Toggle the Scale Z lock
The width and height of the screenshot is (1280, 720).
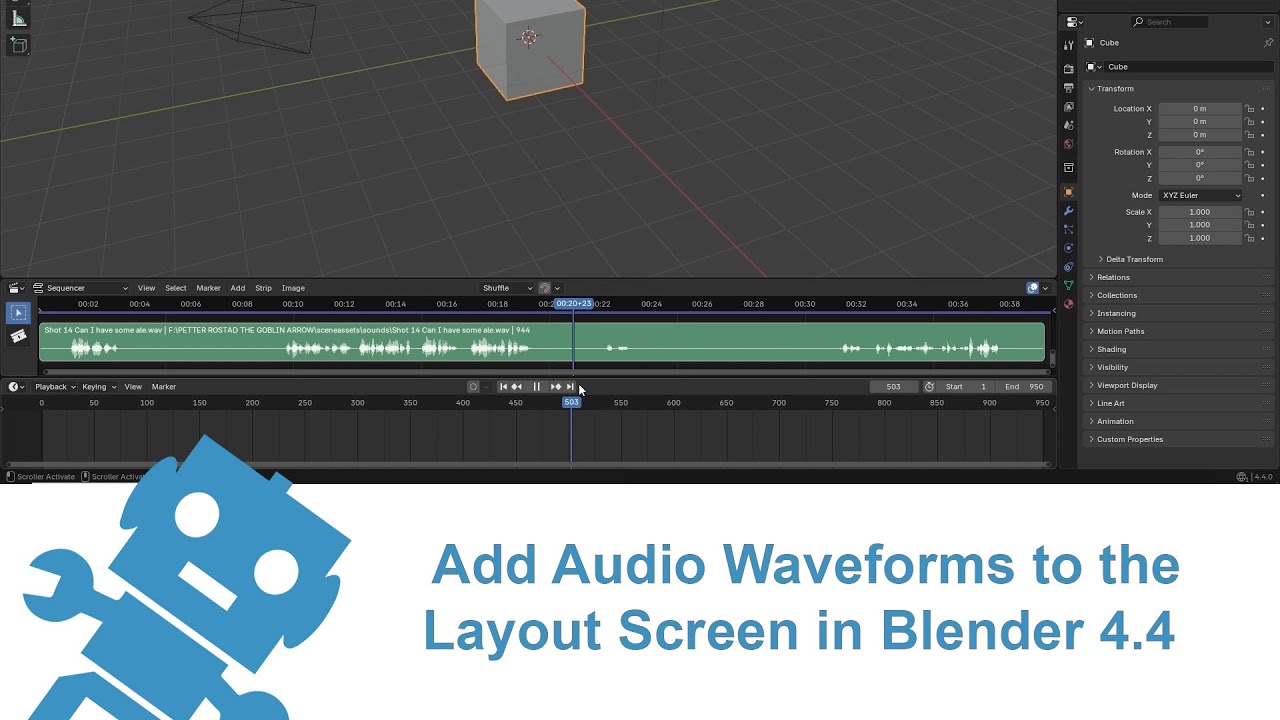coord(1249,238)
